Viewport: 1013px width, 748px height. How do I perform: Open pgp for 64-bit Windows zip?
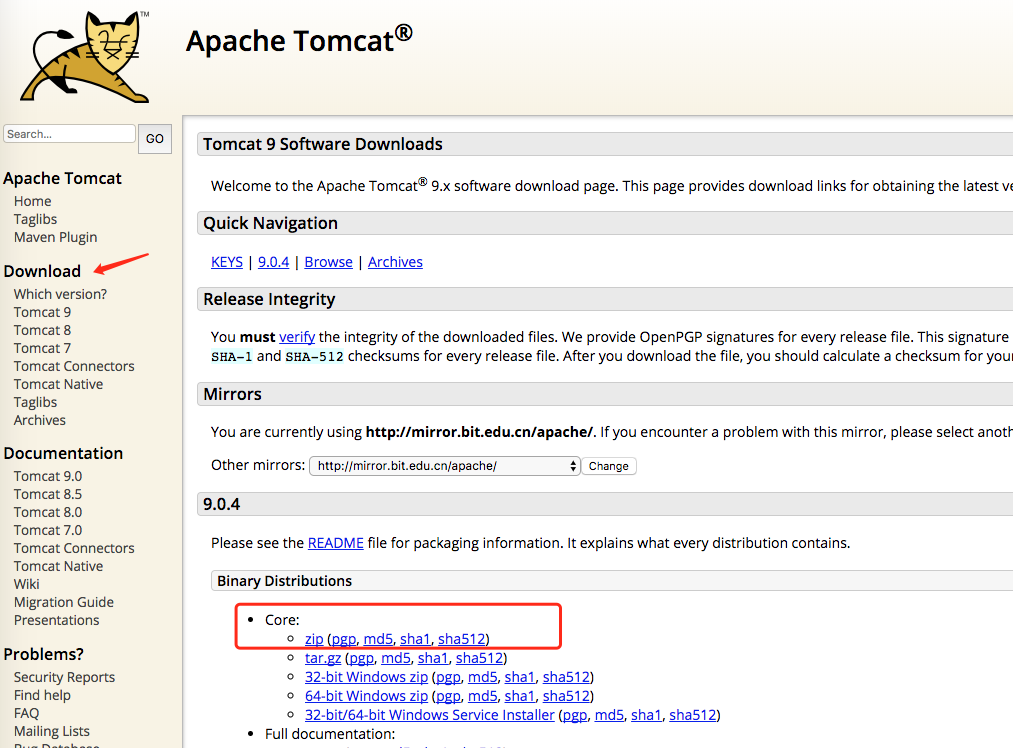pos(448,696)
